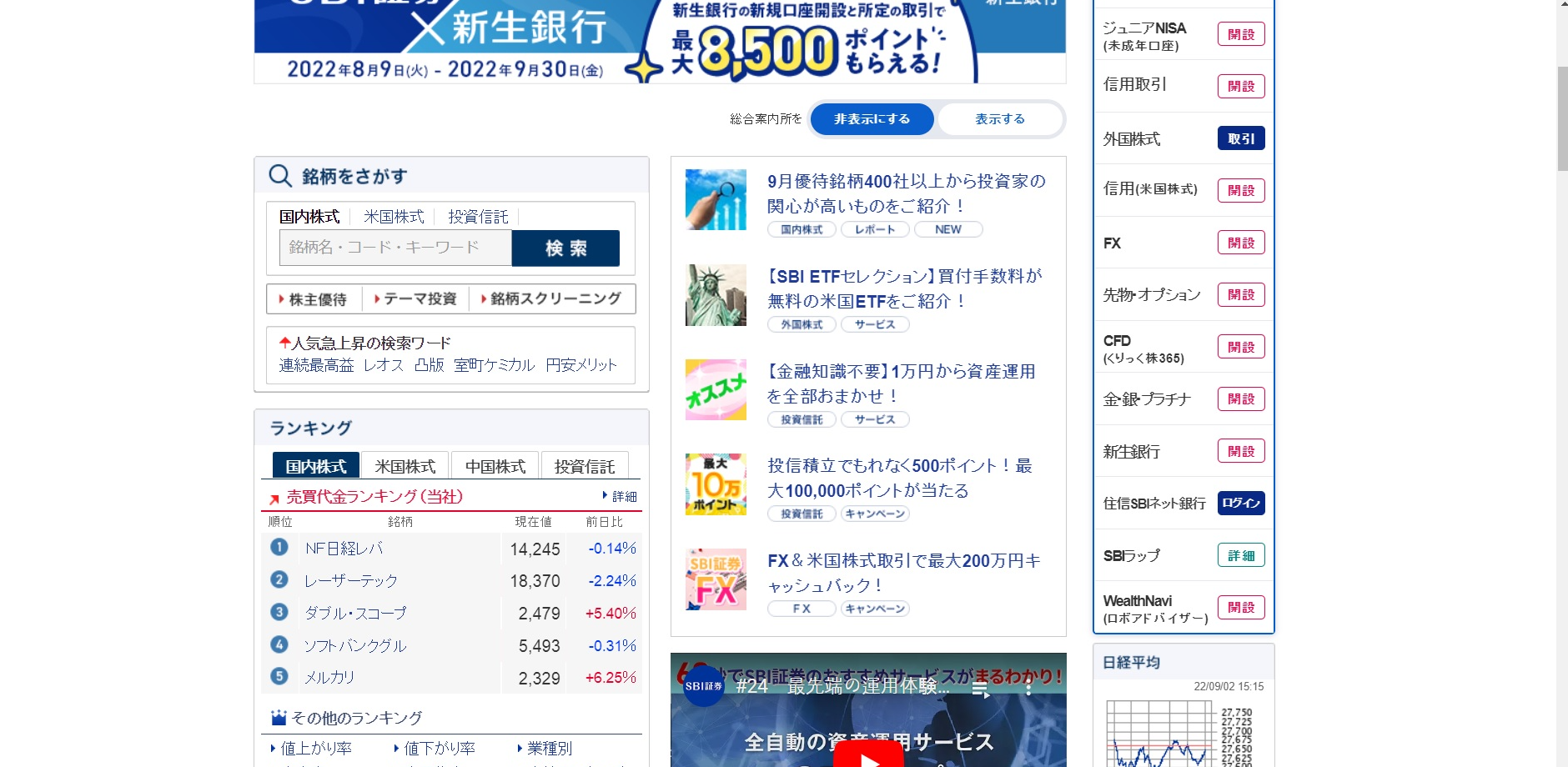Open the 新生銀行 開設 button
This screenshot has height=767, width=1568.
point(1241,451)
